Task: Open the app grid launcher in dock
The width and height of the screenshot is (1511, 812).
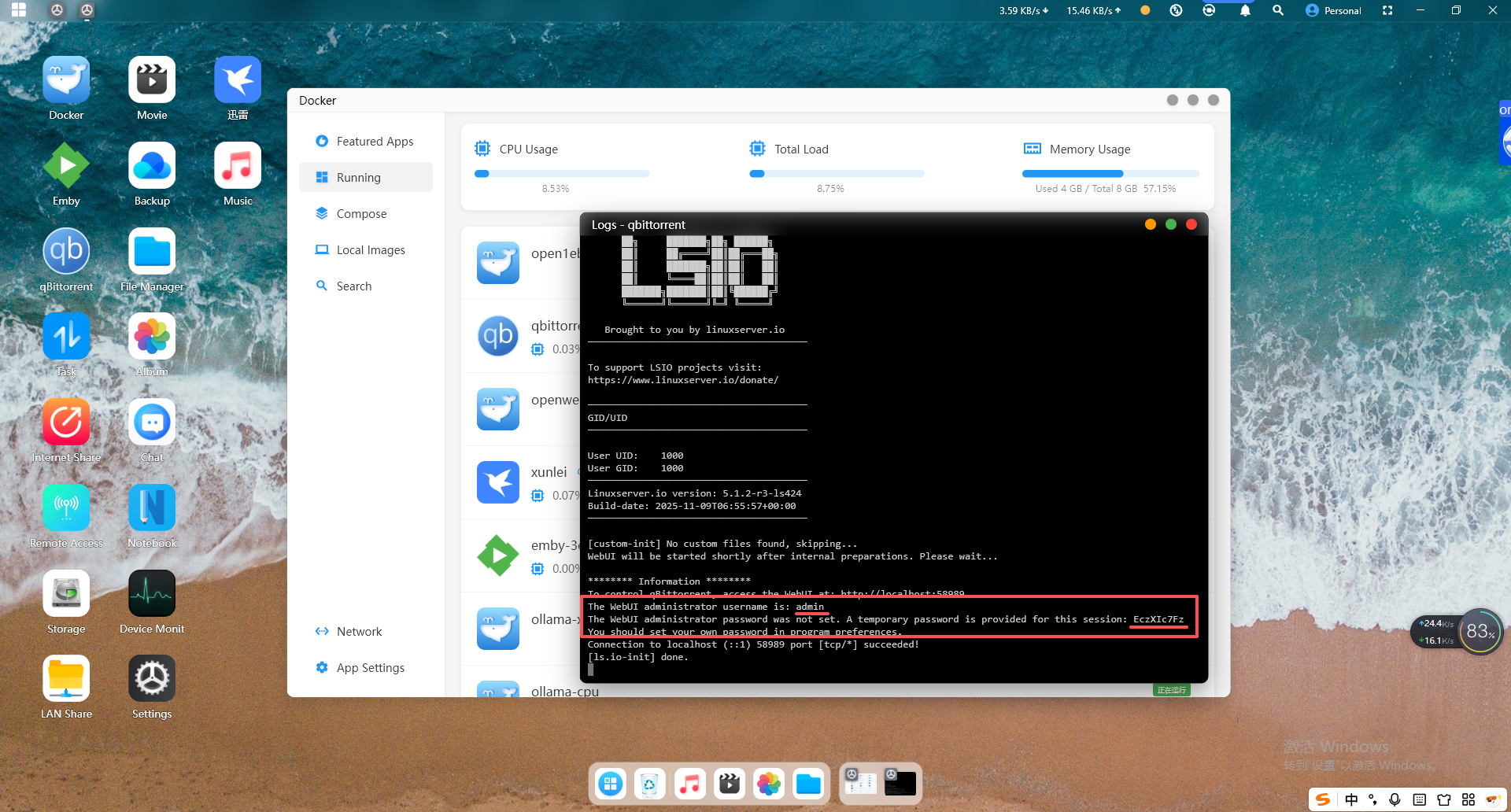Action: [611, 784]
